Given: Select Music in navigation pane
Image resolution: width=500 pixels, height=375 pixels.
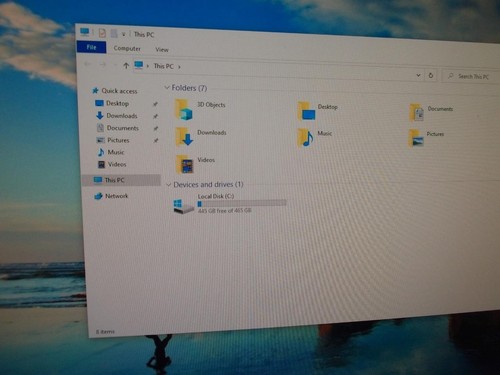Looking at the screenshot, I should [x=116, y=152].
